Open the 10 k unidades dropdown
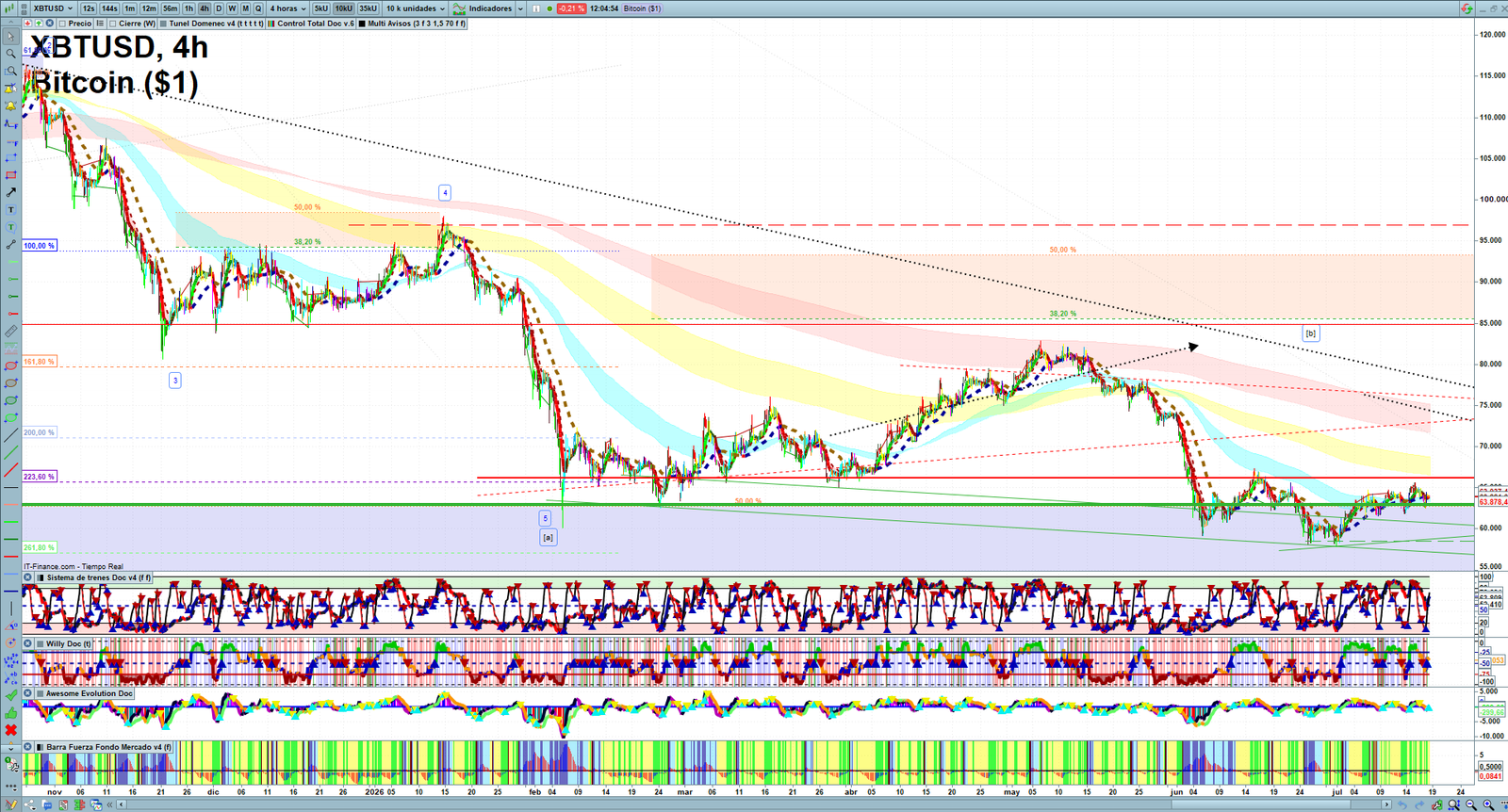The height and width of the screenshot is (812, 1508). tap(415, 8)
